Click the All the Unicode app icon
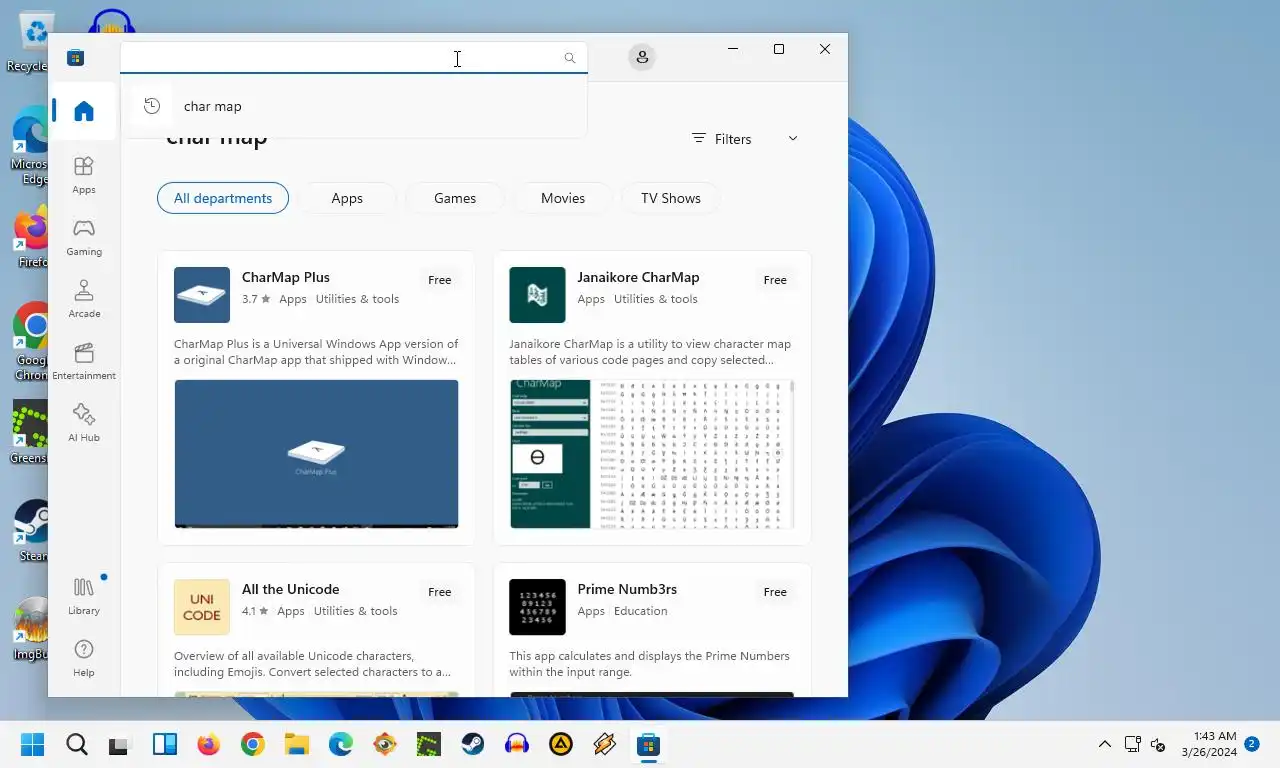The width and height of the screenshot is (1280, 768). (202, 607)
